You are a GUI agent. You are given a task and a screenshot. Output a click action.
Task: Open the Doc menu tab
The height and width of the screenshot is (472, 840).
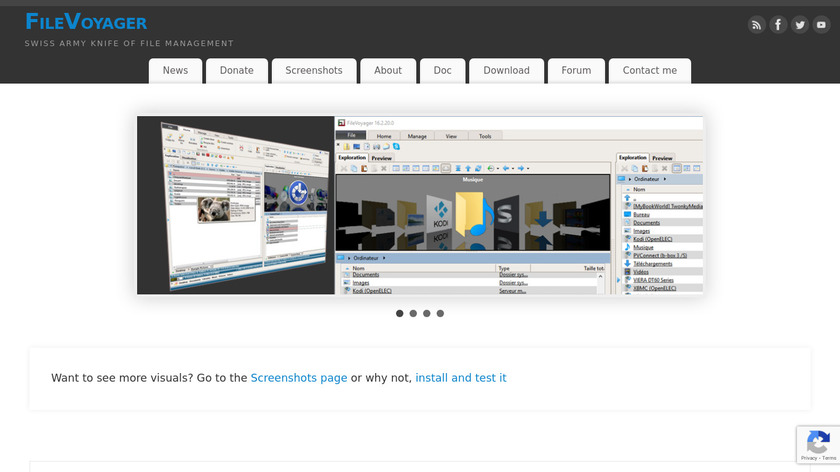pos(442,71)
